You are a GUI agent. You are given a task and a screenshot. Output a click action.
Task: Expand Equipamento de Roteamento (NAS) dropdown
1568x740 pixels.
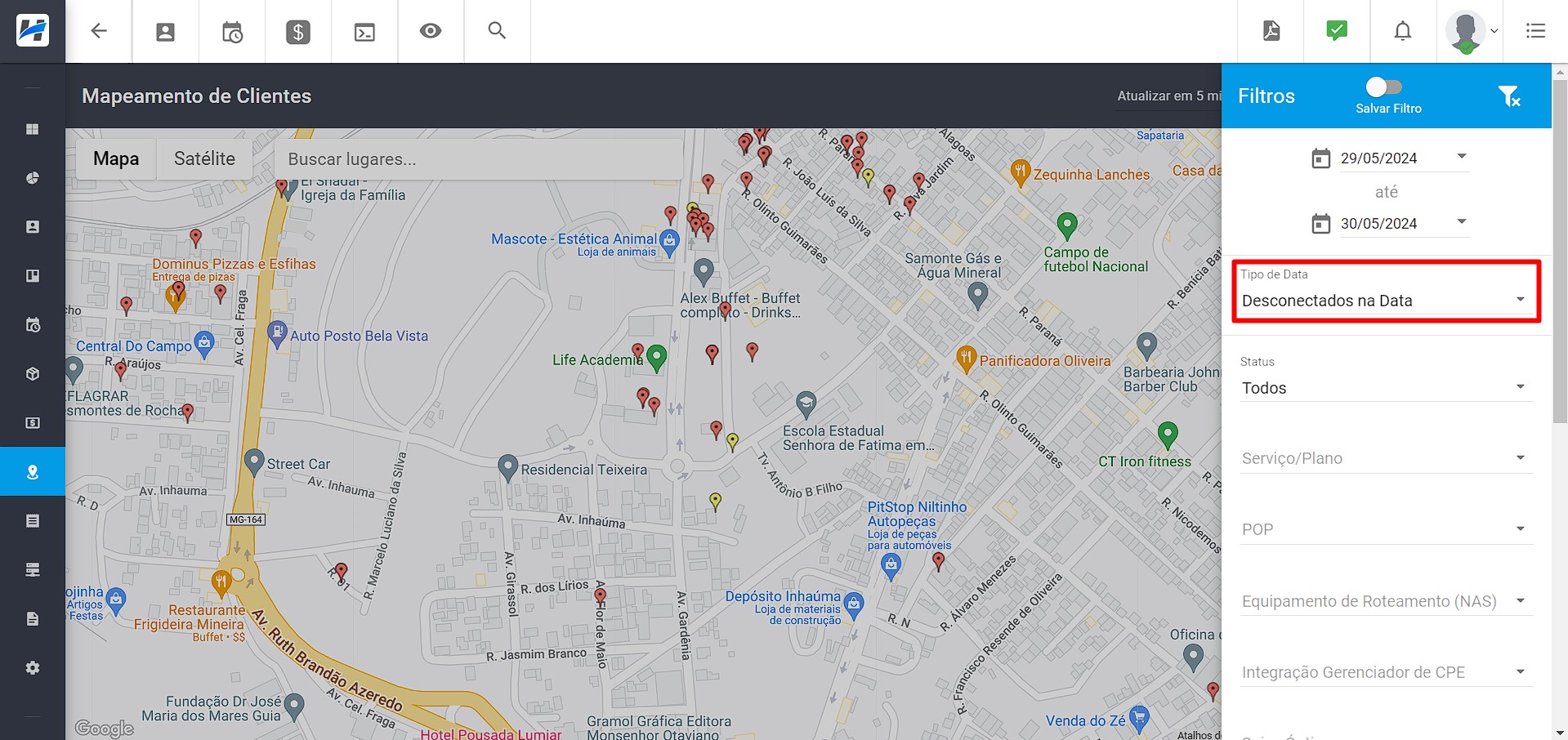point(1386,601)
